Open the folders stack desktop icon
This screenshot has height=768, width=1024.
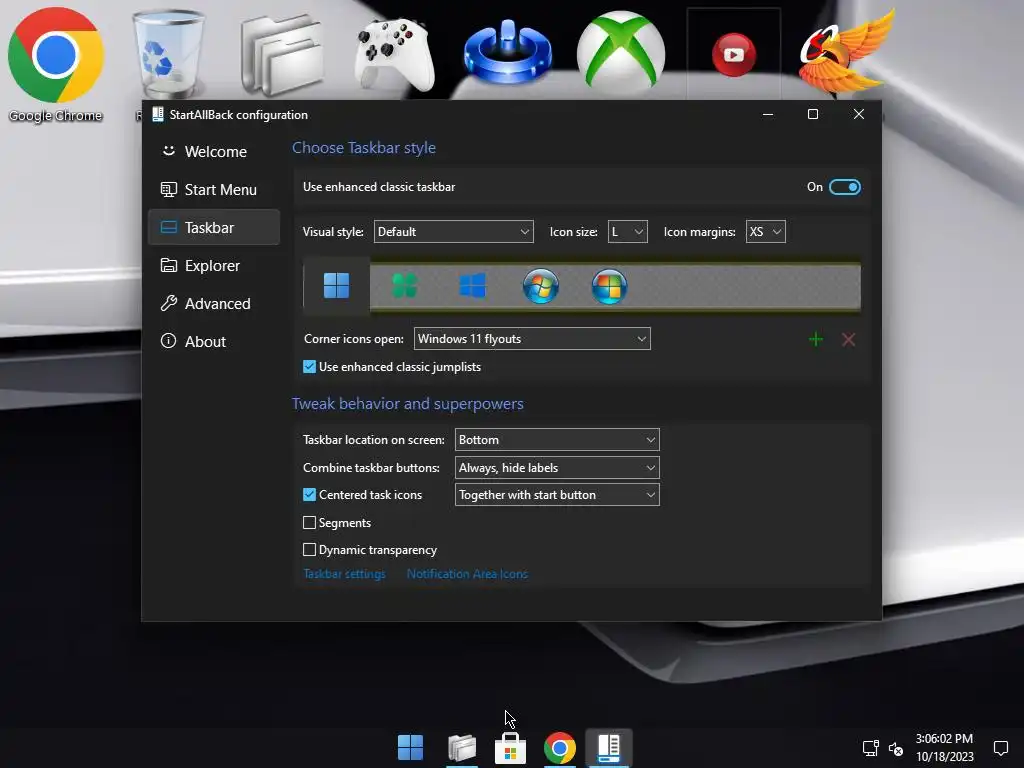click(x=282, y=56)
